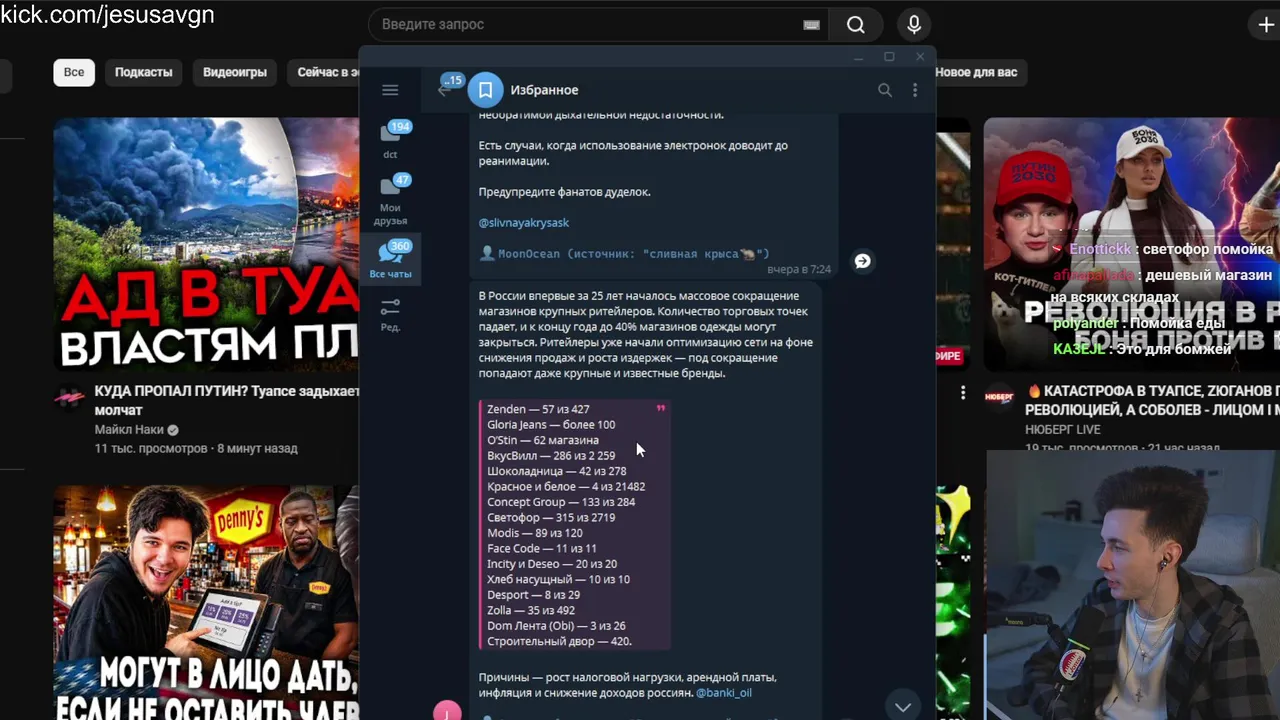1280x720 pixels.
Task: Select the Новое для вас filter chip
Action: (976, 72)
